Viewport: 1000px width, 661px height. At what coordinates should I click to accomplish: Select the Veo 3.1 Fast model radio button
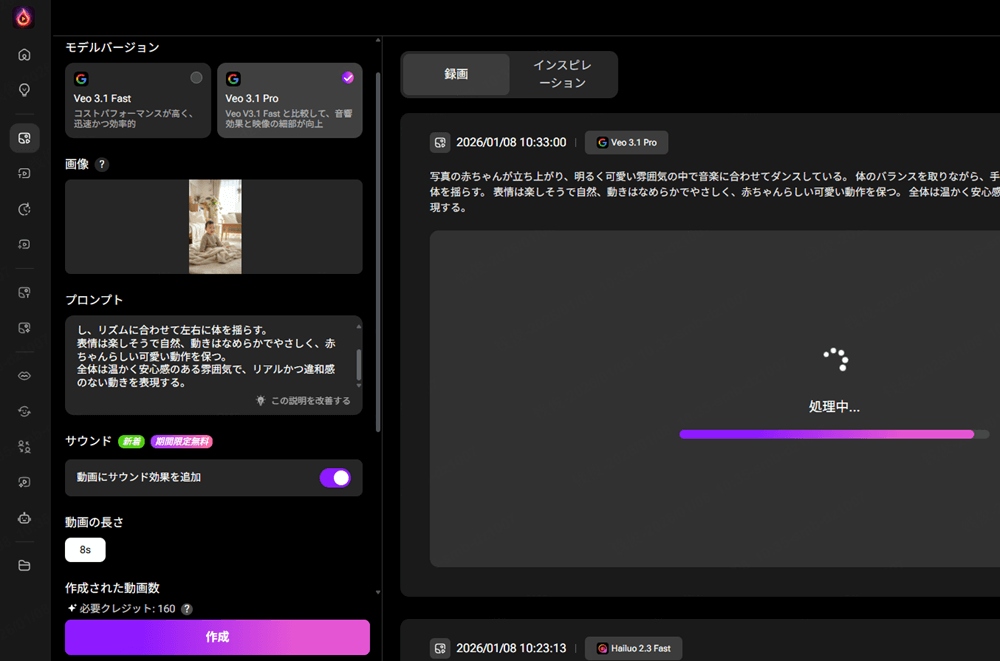pyautogui.click(x=196, y=78)
